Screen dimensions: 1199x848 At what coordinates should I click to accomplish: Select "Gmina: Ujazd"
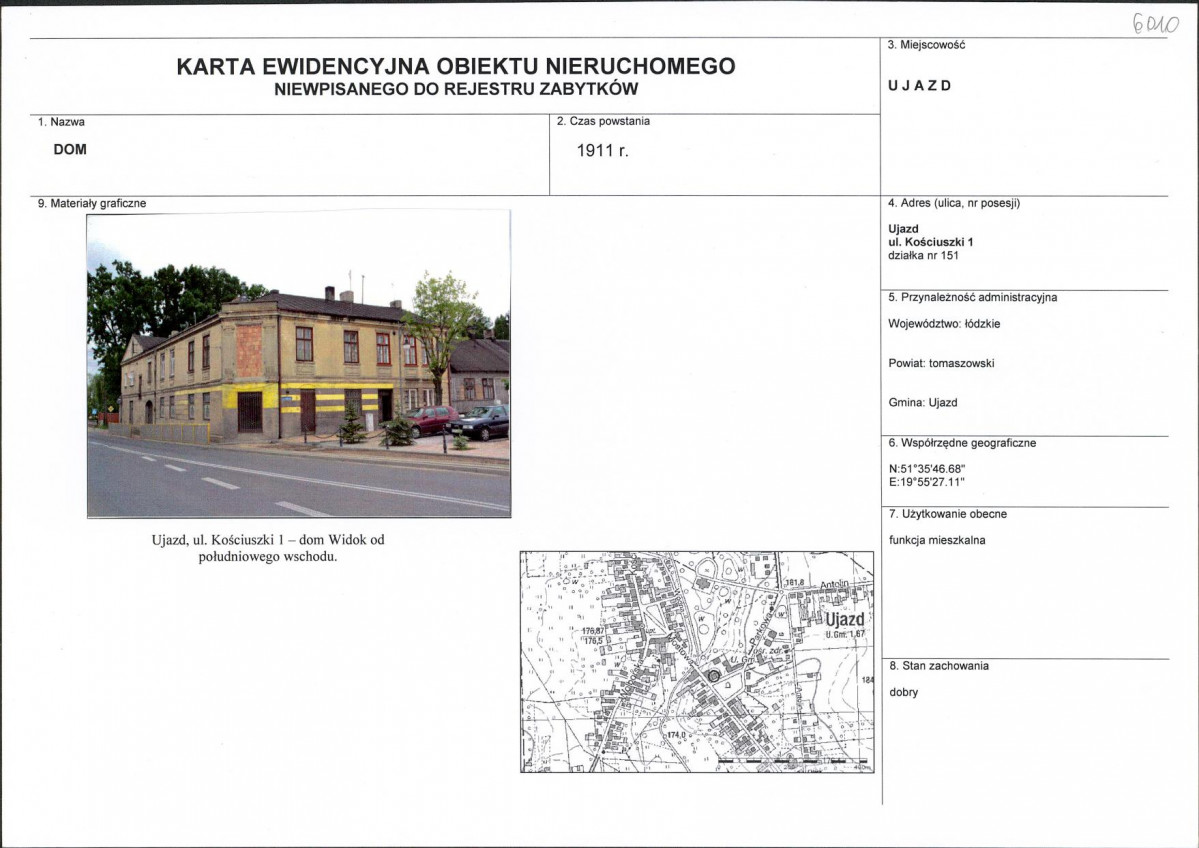click(x=923, y=402)
